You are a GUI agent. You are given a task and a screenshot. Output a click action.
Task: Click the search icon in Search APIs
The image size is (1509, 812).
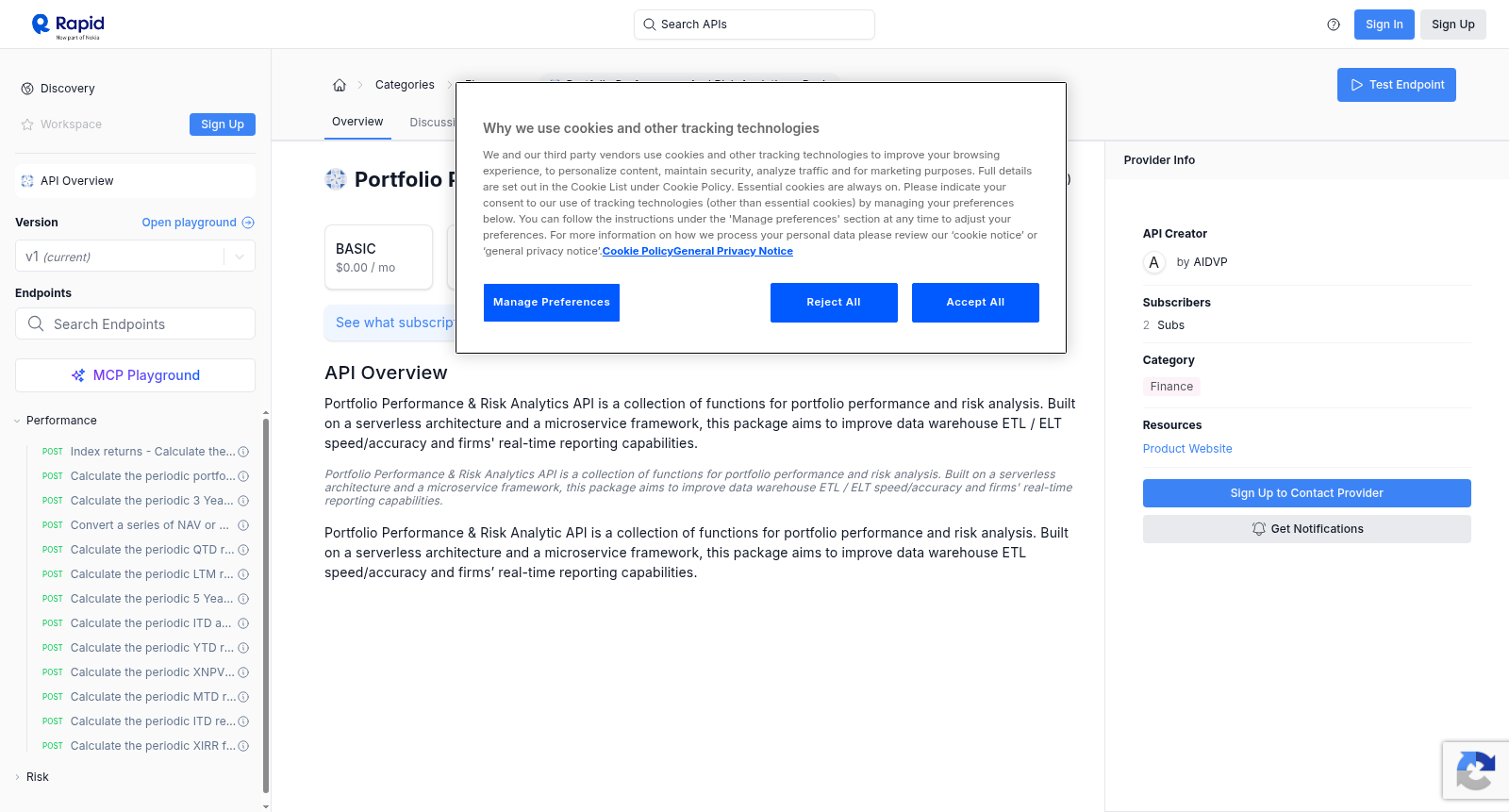pos(649,25)
